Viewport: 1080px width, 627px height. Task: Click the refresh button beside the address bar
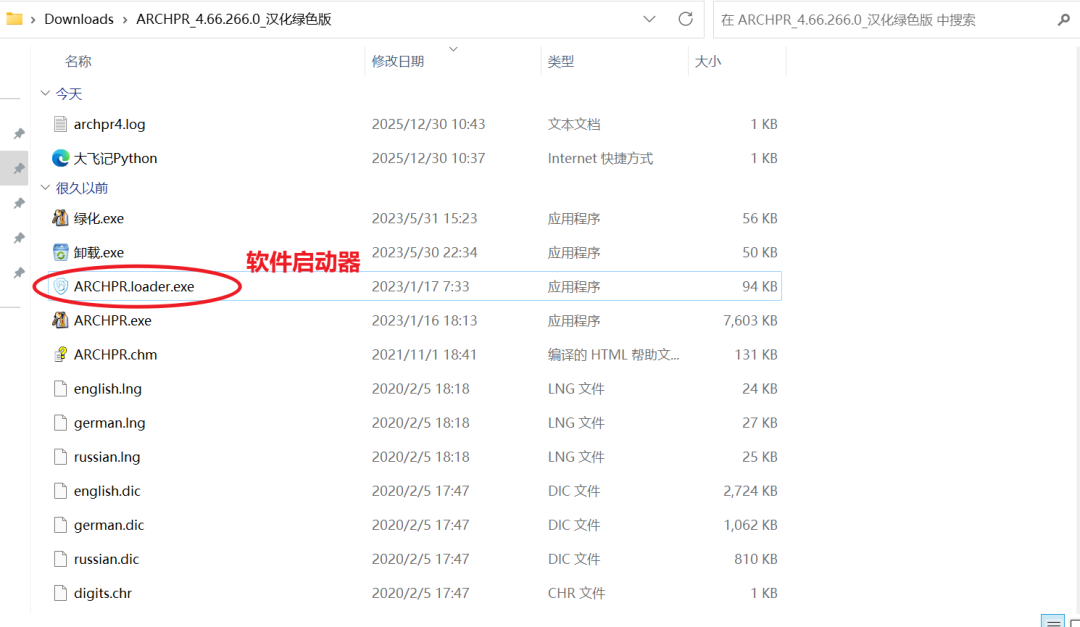coord(685,19)
